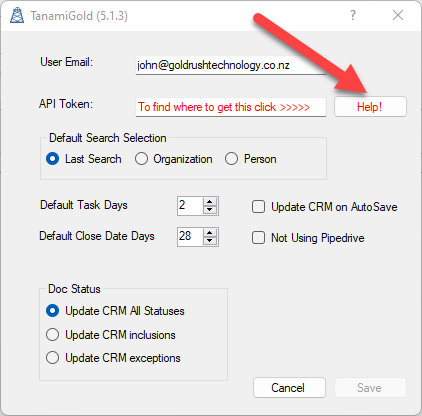Click the Save button
422x416 pixels.
(370, 387)
